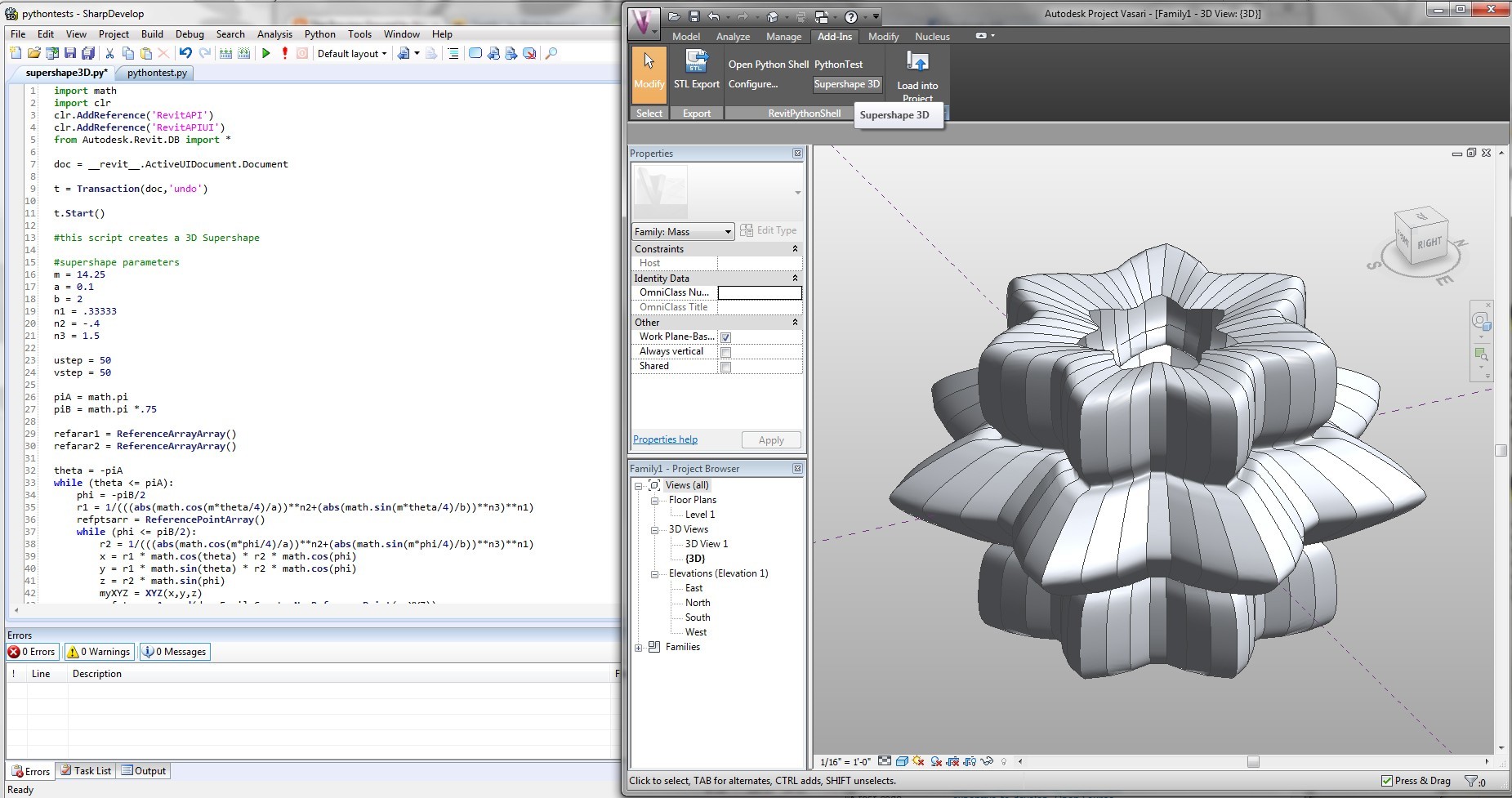
Task: Switch to the Task List tab
Action: 86,770
